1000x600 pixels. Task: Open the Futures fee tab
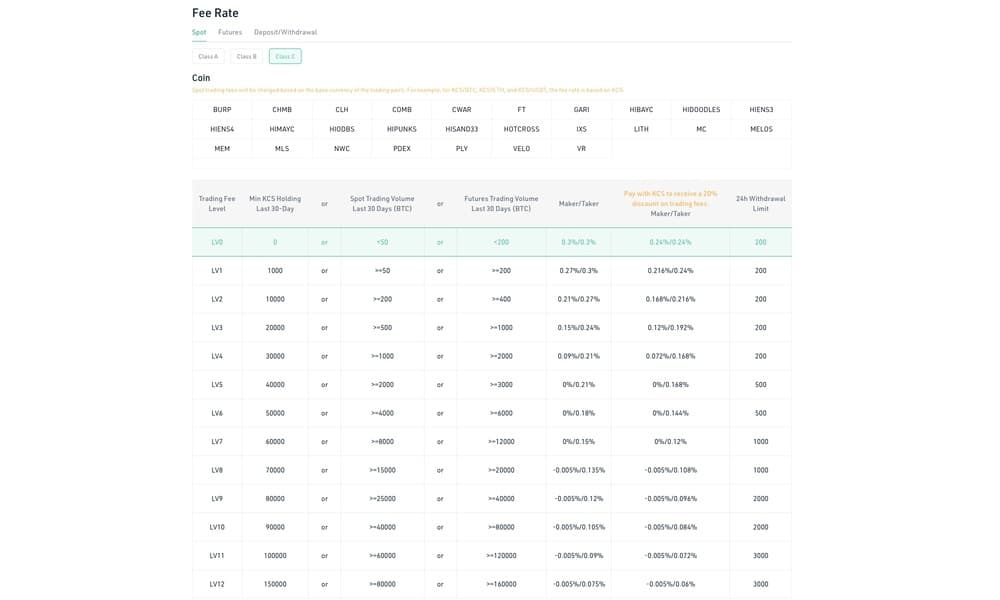point(230,32)
